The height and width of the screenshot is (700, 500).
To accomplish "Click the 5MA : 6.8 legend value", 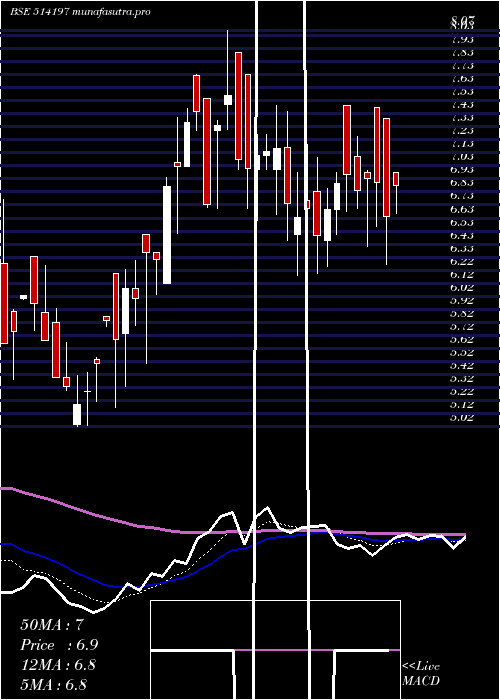I will point(54,684).
